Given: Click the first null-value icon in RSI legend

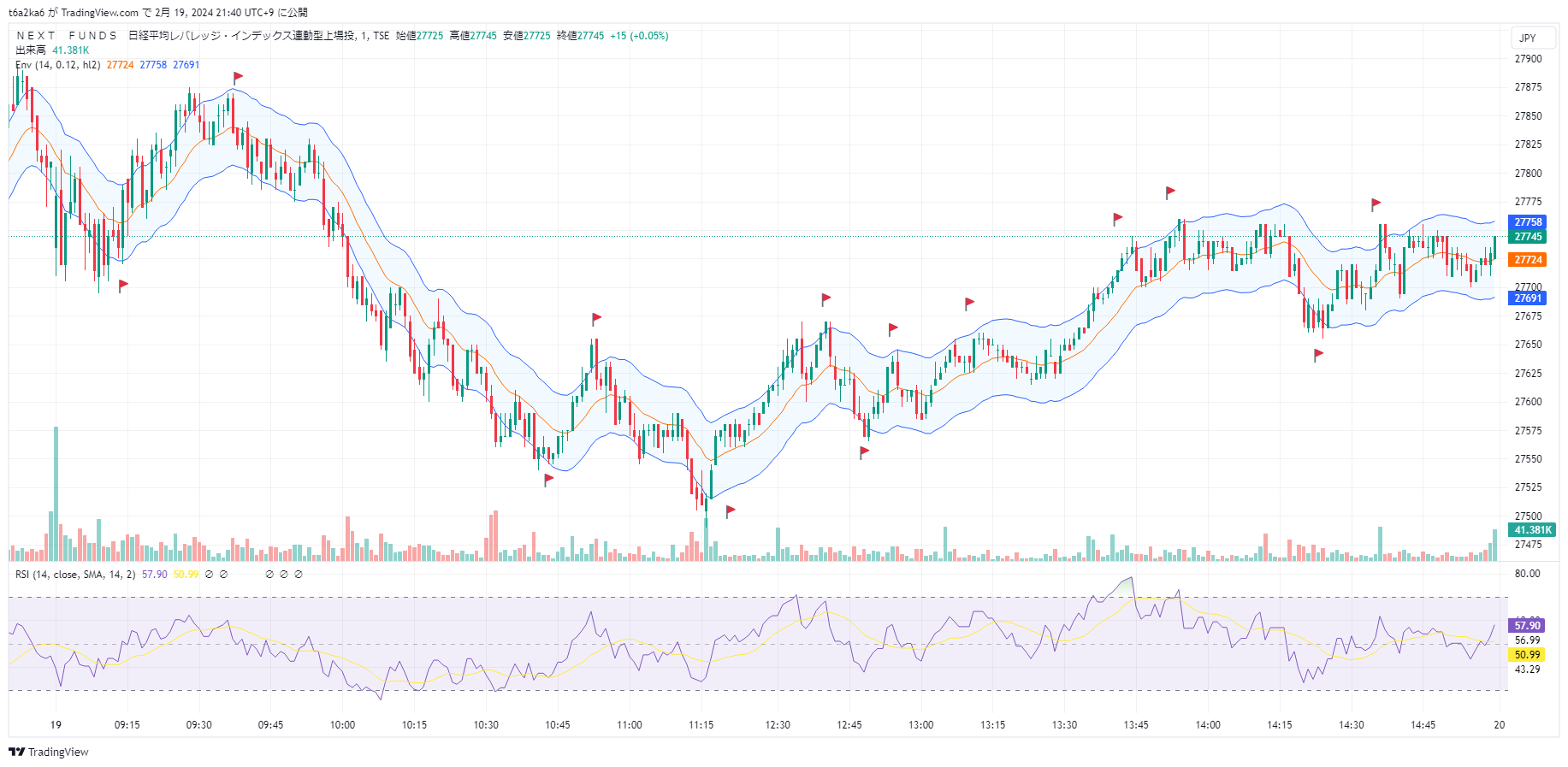Looking at the screenshot, I should point(209,575).
